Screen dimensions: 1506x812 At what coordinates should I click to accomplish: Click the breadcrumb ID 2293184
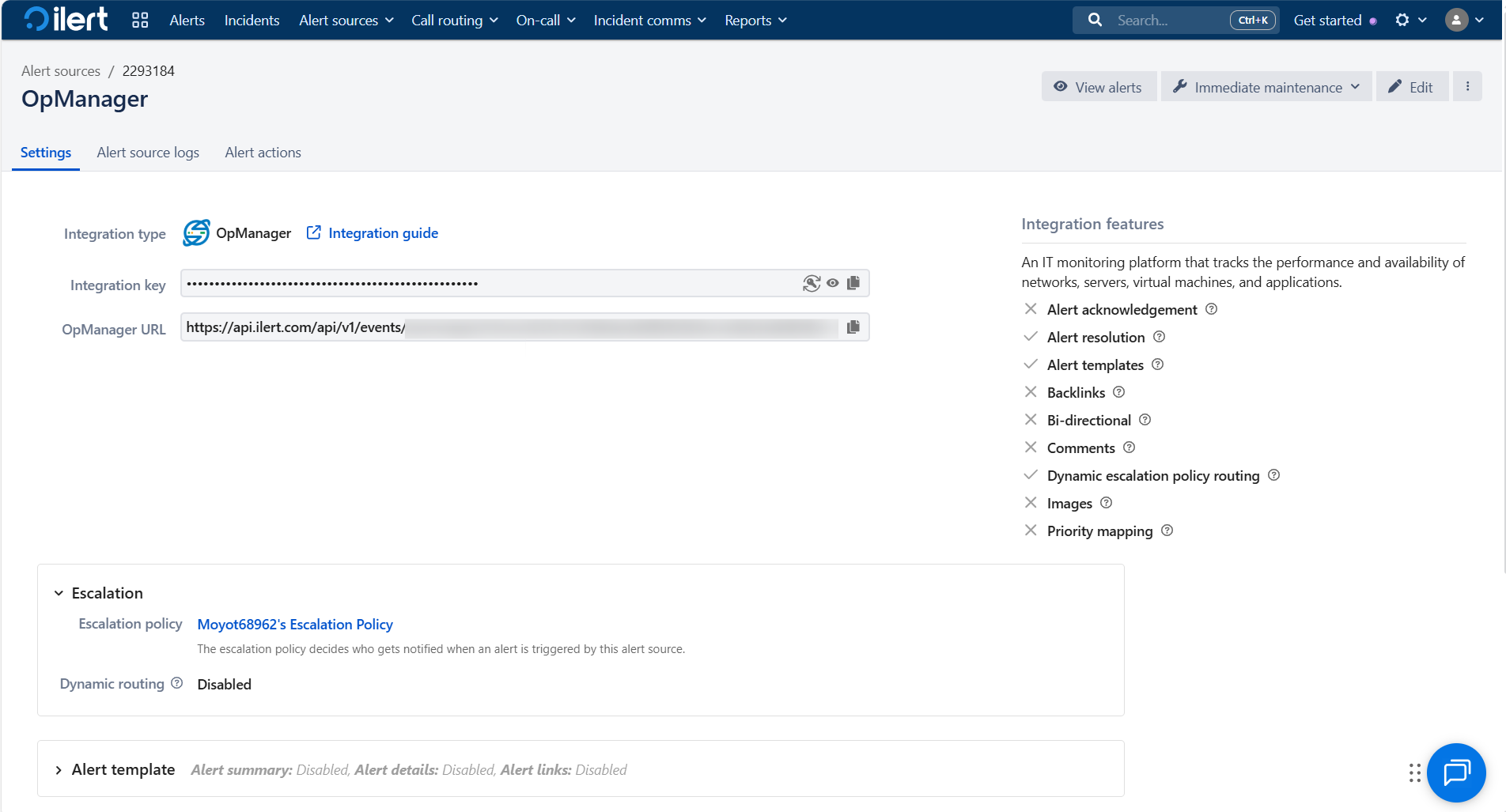(149, 71)
